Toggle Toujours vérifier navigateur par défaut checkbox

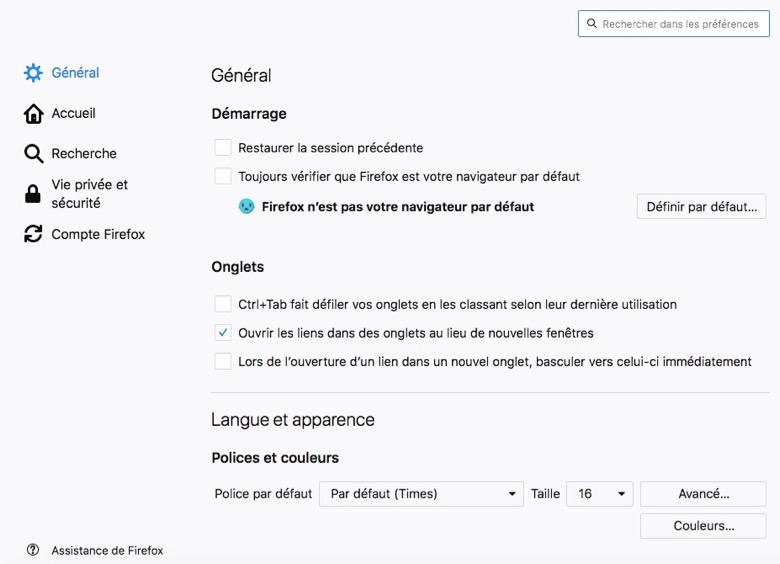tap(222, 176)
